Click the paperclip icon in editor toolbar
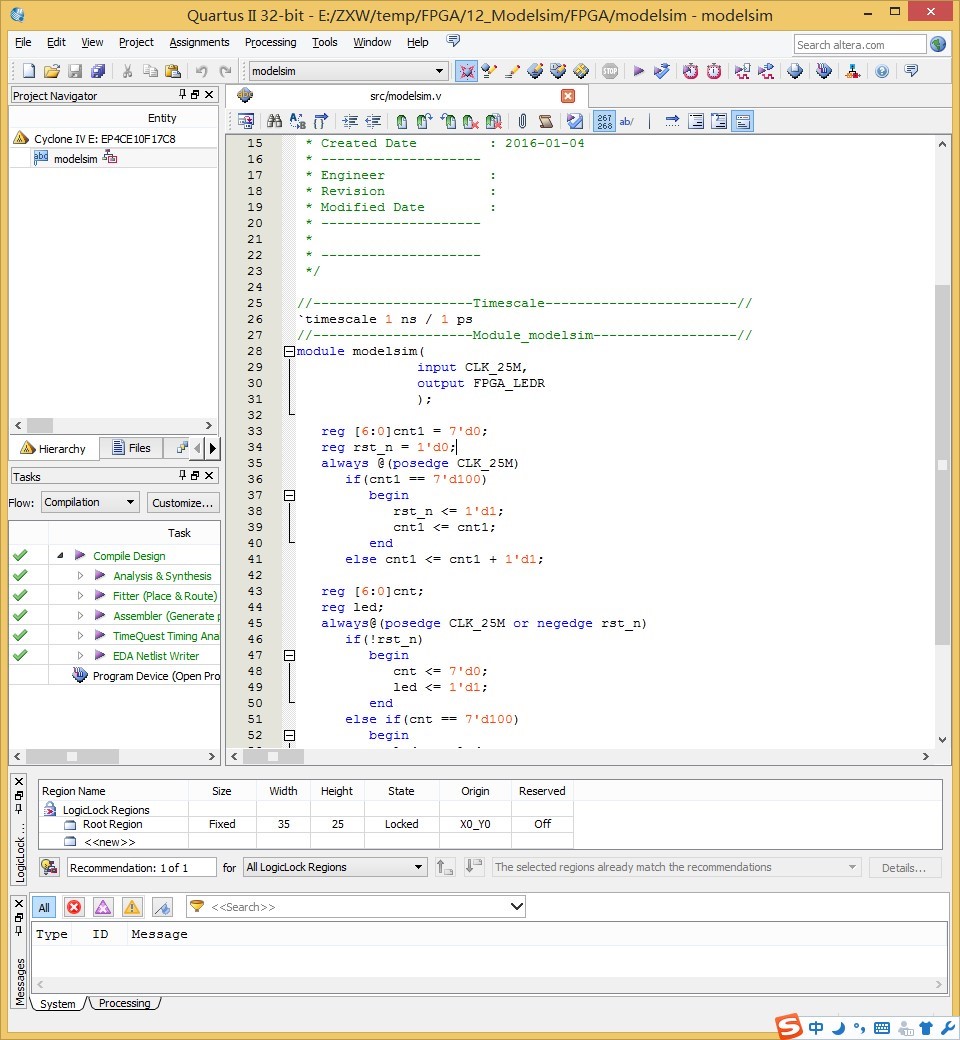Viewport: 960px width, 1040px height. pyautogui.click(x=522, y=121)
